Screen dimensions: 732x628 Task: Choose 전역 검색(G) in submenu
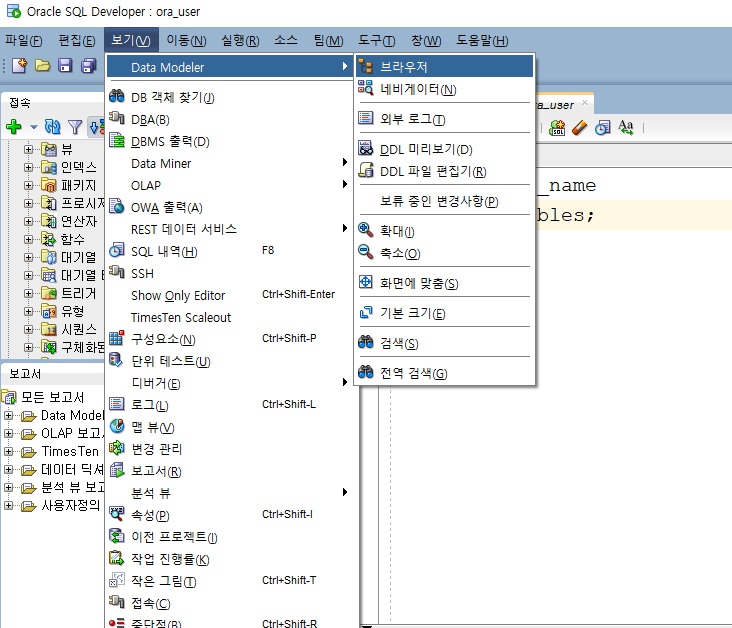click(x=444, y=373)
